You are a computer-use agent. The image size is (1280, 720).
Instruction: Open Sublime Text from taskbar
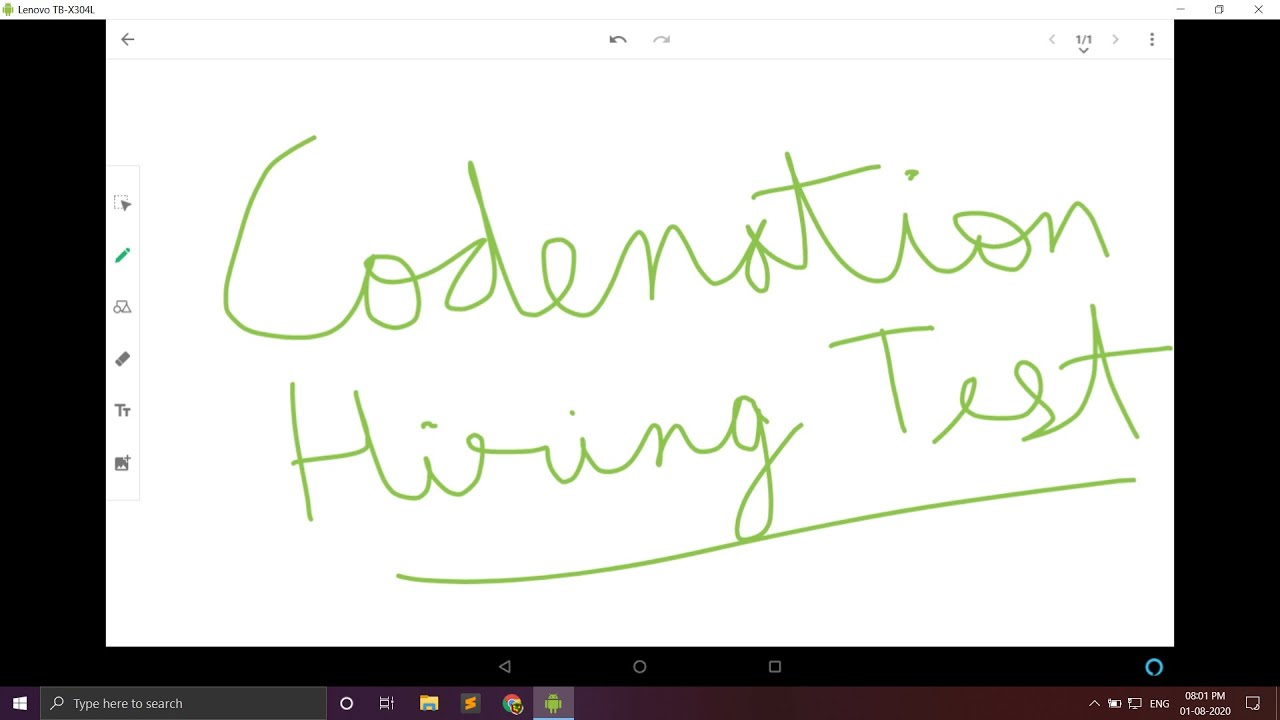click(470, 704)
